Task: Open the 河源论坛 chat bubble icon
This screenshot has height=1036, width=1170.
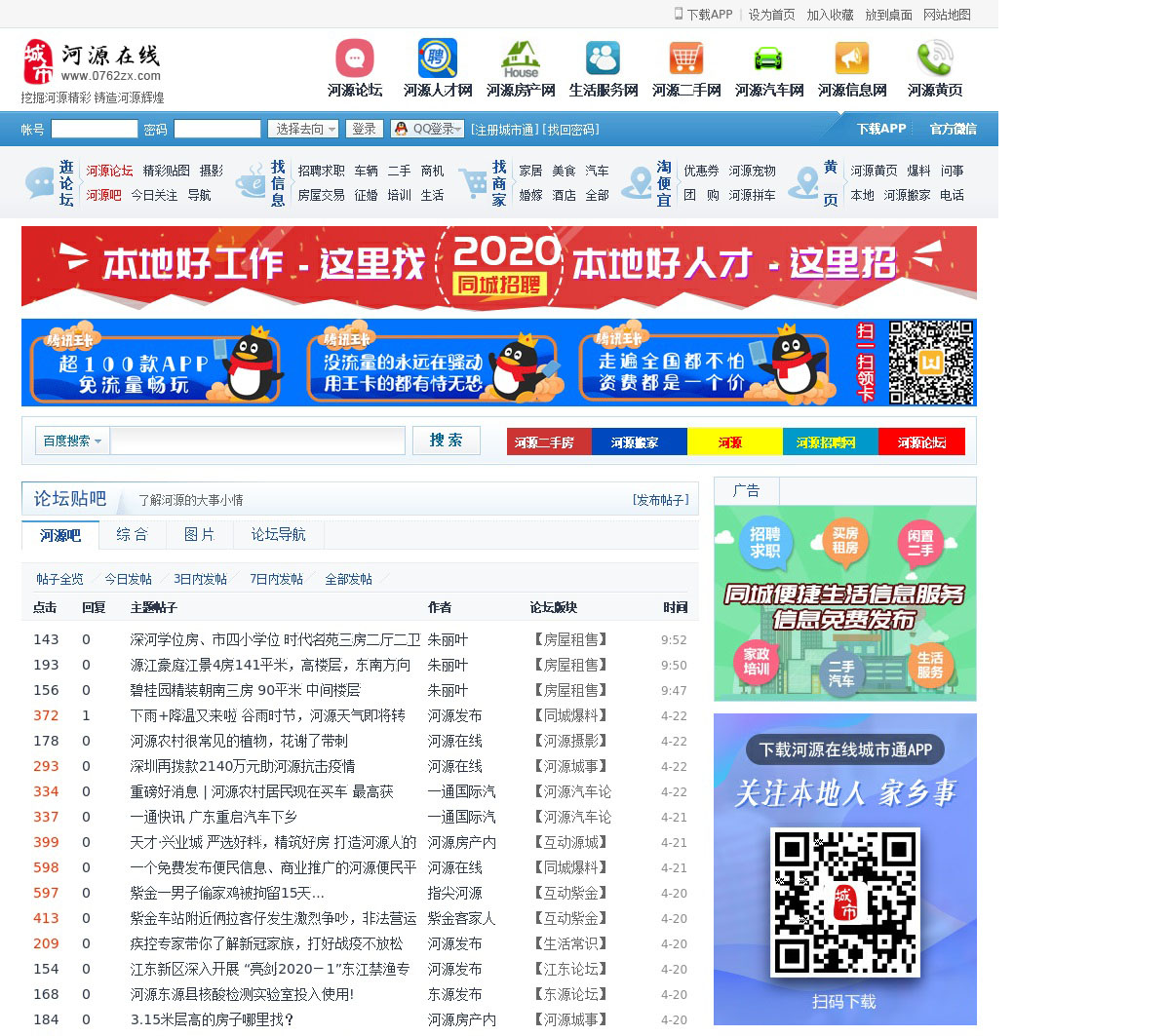Action: coord(355,58)
